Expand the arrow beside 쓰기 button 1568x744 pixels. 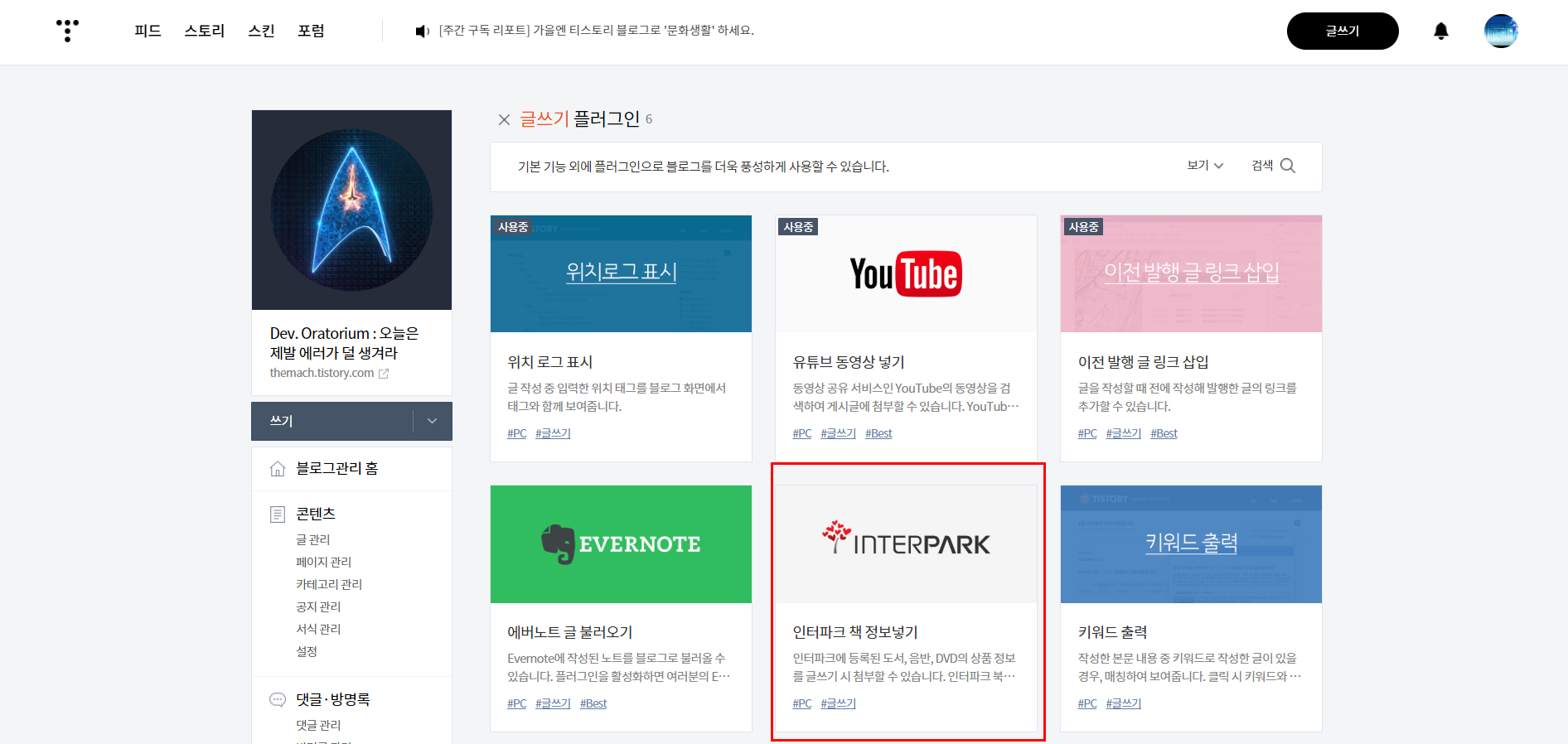coord(432,421)
